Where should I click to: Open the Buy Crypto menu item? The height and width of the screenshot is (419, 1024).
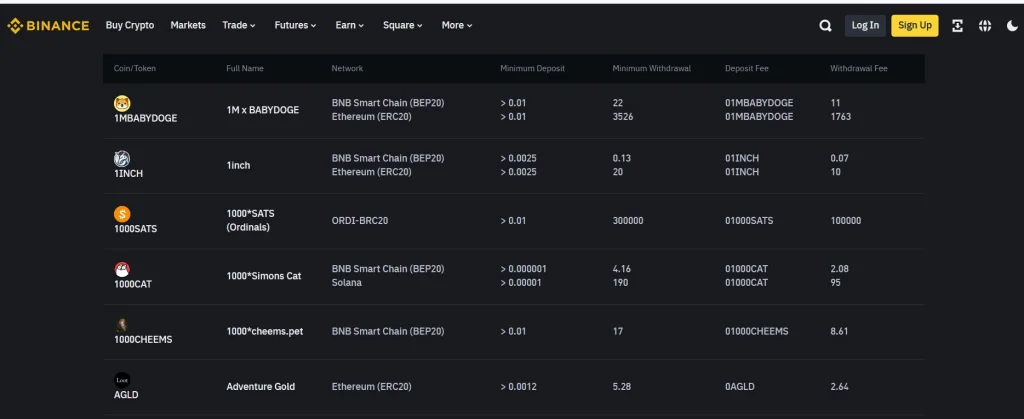point(130,25)
